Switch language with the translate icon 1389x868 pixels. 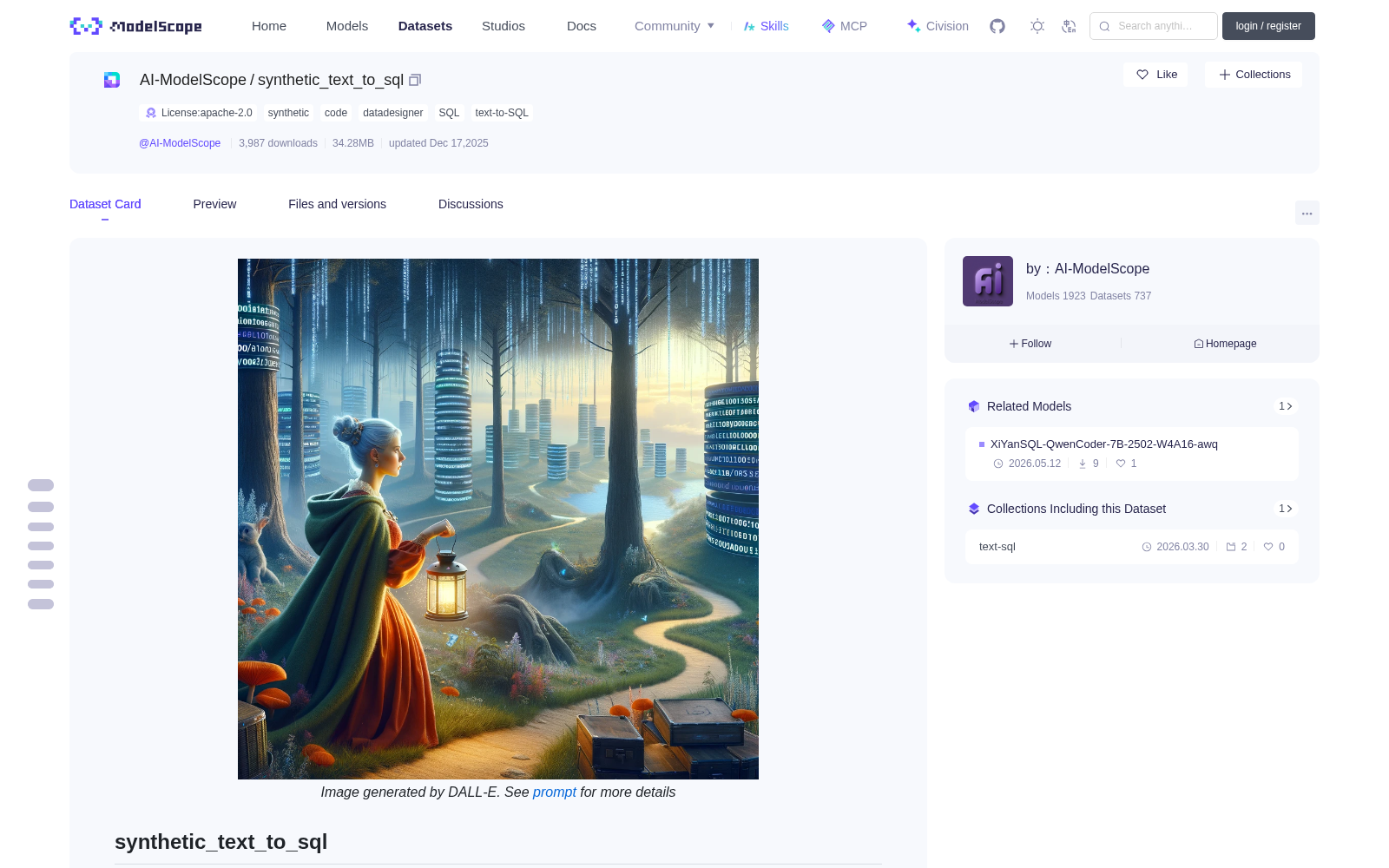pyautogui.click(x=1069, y=26)
